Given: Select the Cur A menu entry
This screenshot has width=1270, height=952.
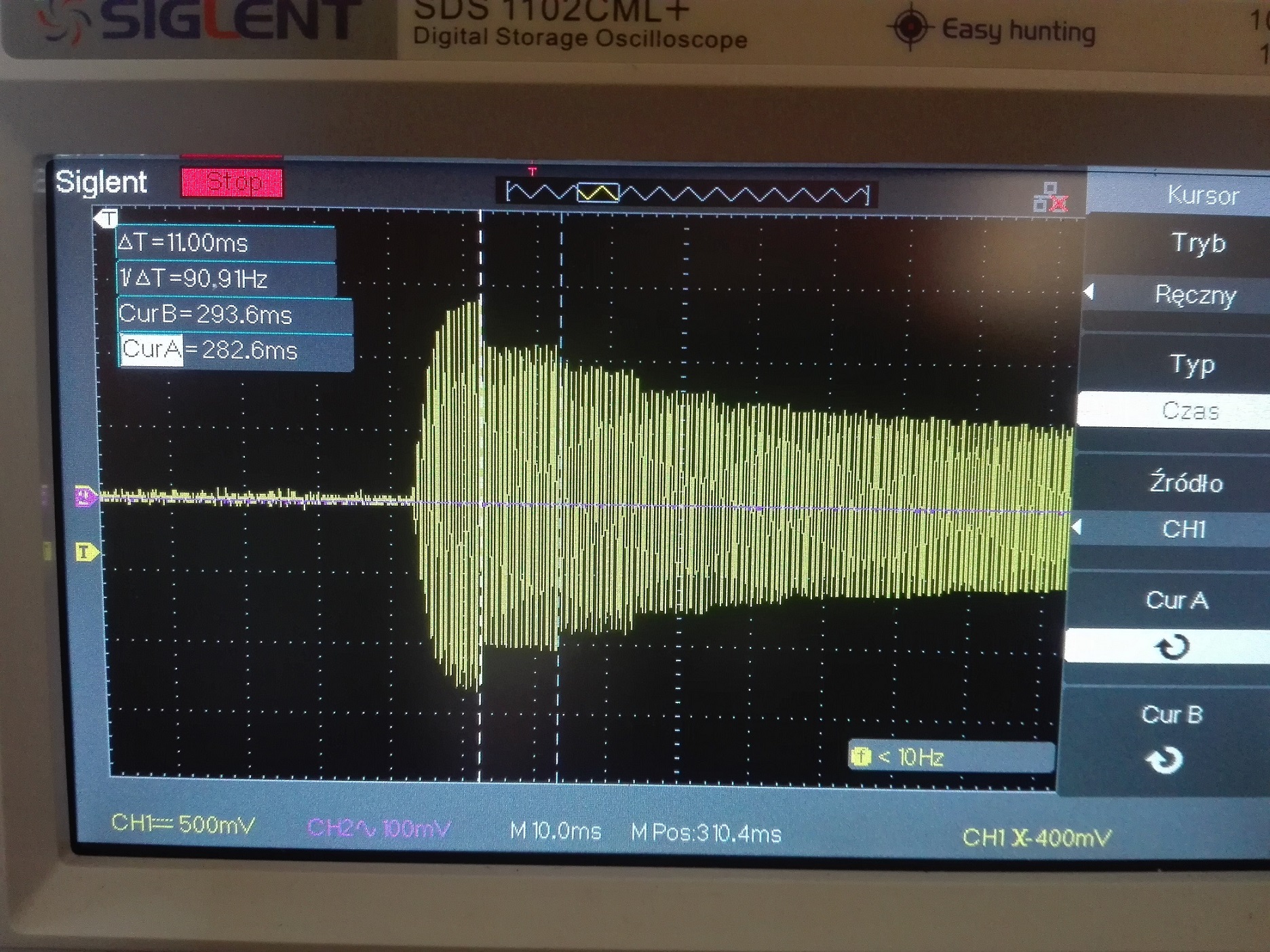Looking at the screenshot, I should 1176,600.
